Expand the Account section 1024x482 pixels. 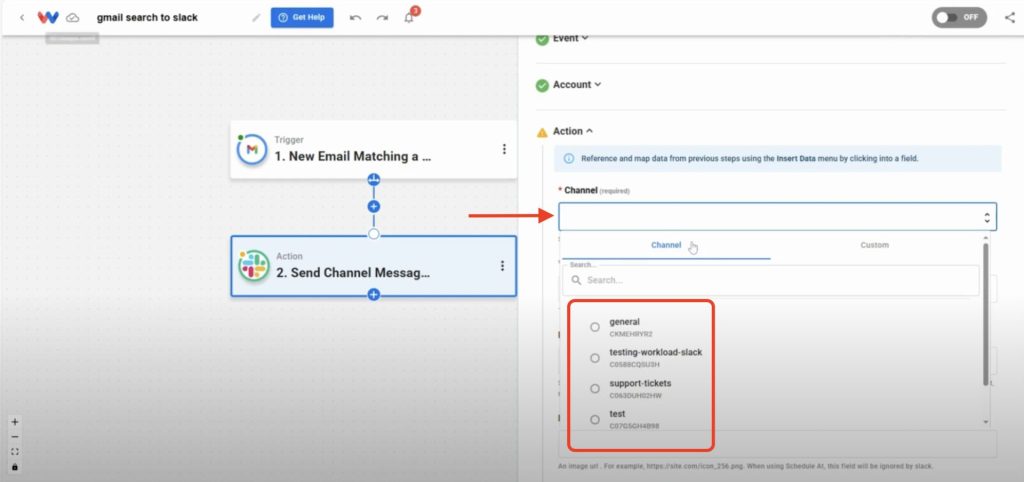pyautogui.click(x=577, y=85)
